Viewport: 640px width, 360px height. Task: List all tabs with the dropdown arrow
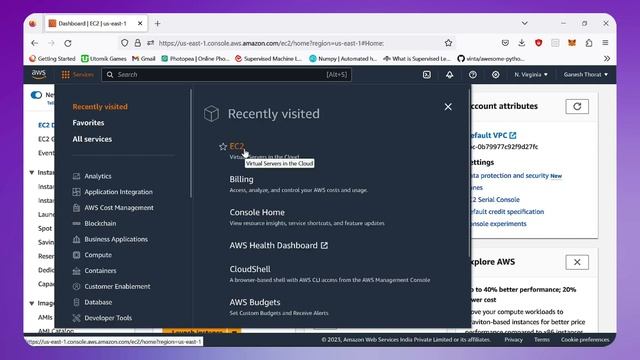(x=524, y=23)
